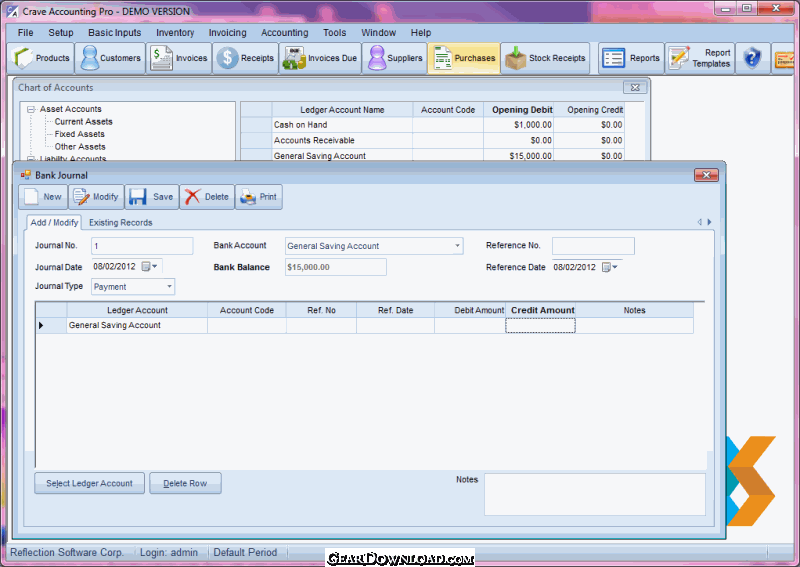Open Receipts from the toolbar

[x=245, y=58]
